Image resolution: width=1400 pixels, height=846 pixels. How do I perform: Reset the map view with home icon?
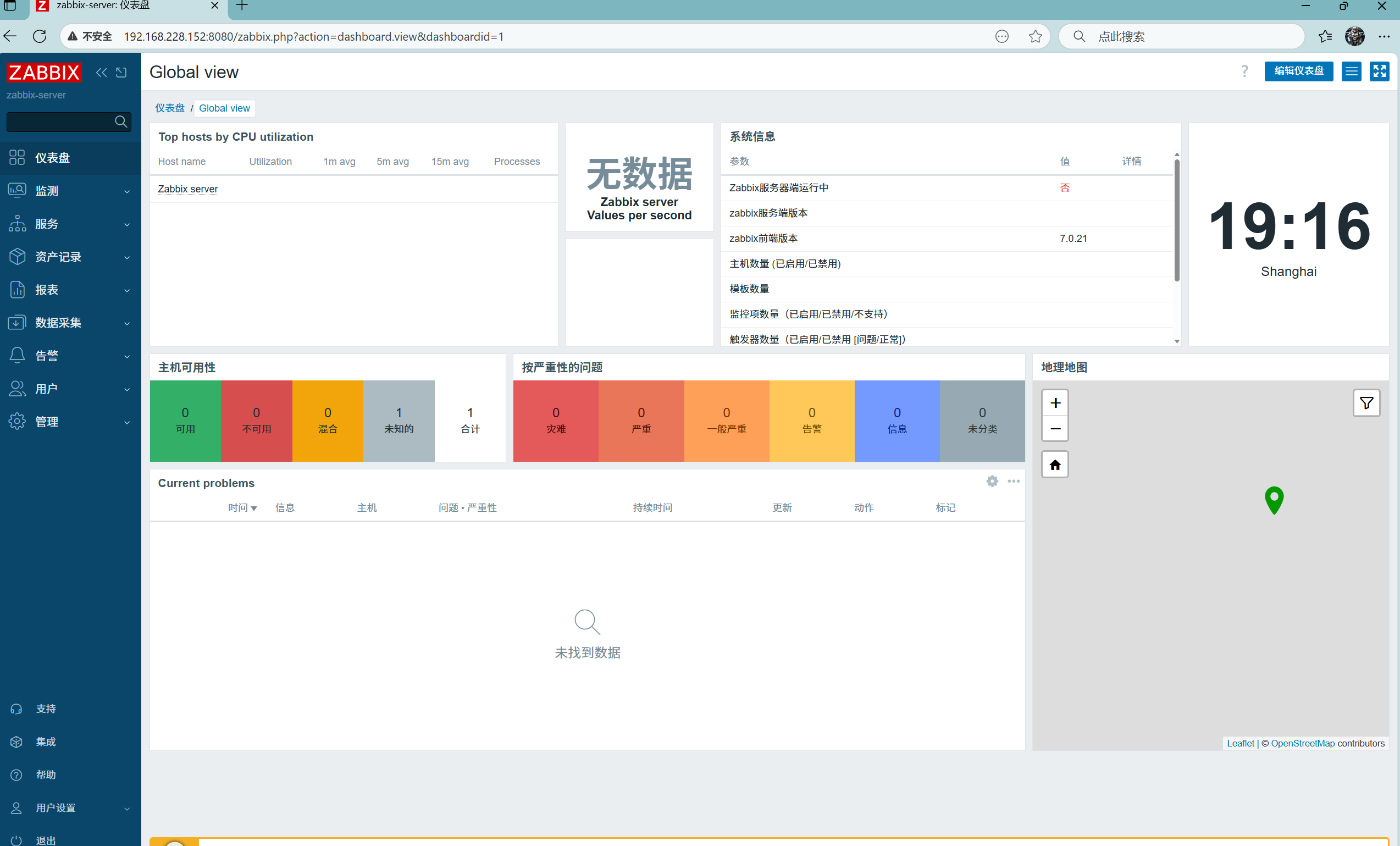(1055, 465)
